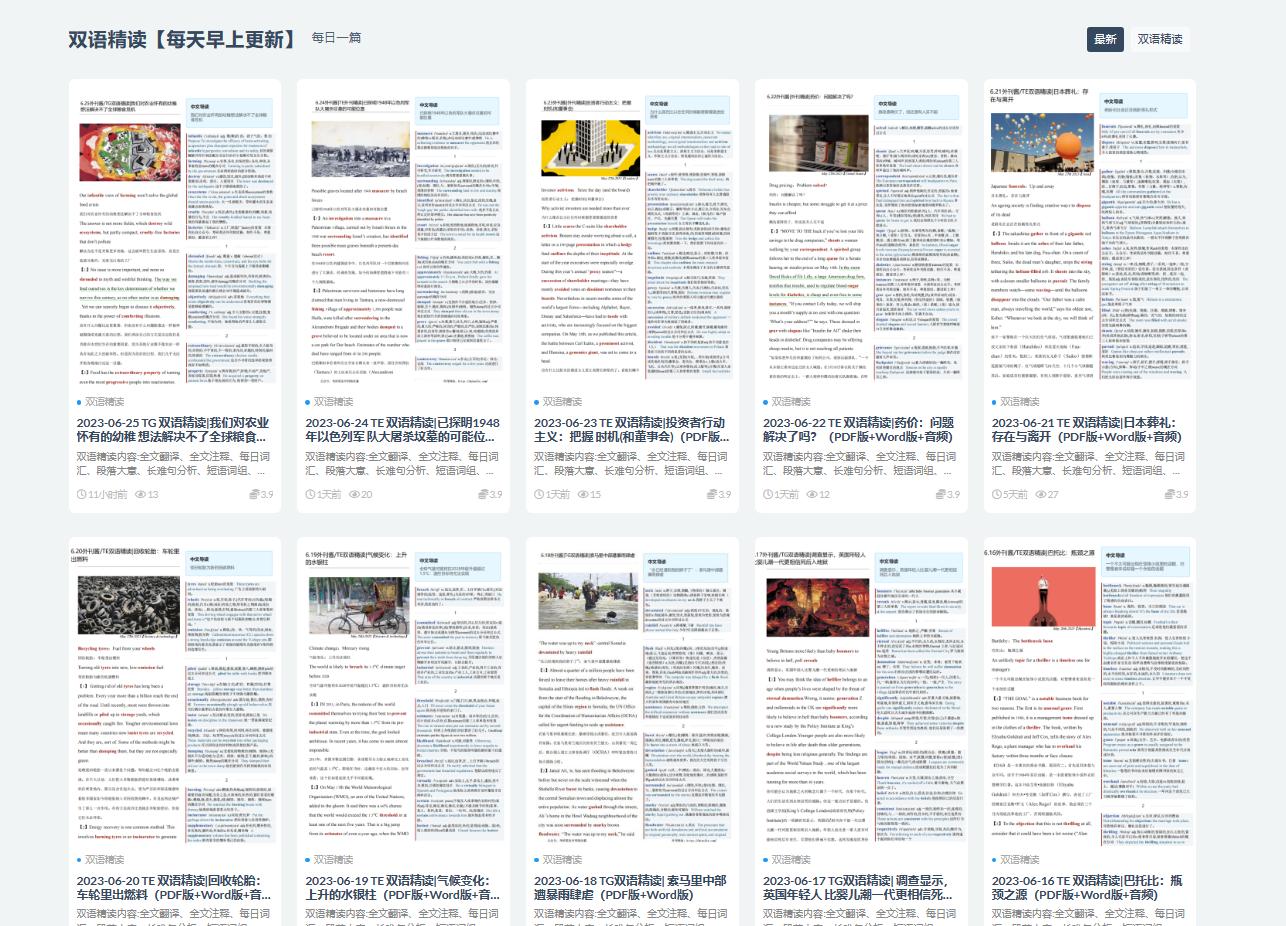Click the eye icon showing 13 views
This screenshot has width=1286, height=926.
pyautogui.click(x=140, y=492)
